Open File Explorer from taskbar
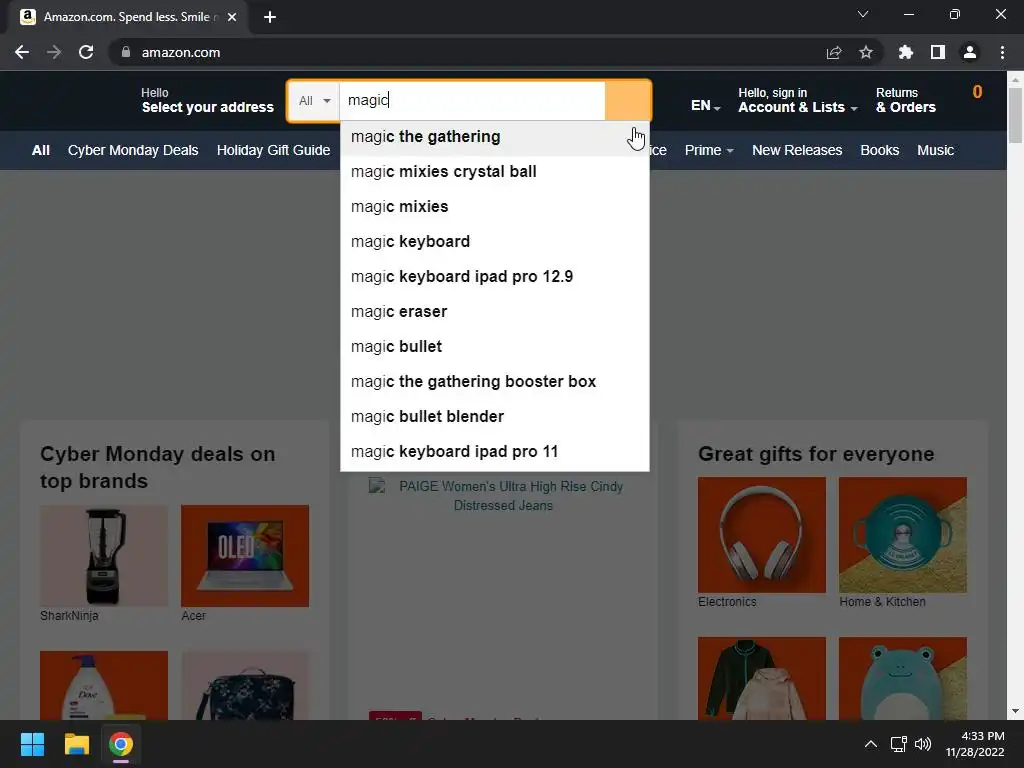 click(x=76, y=744)
